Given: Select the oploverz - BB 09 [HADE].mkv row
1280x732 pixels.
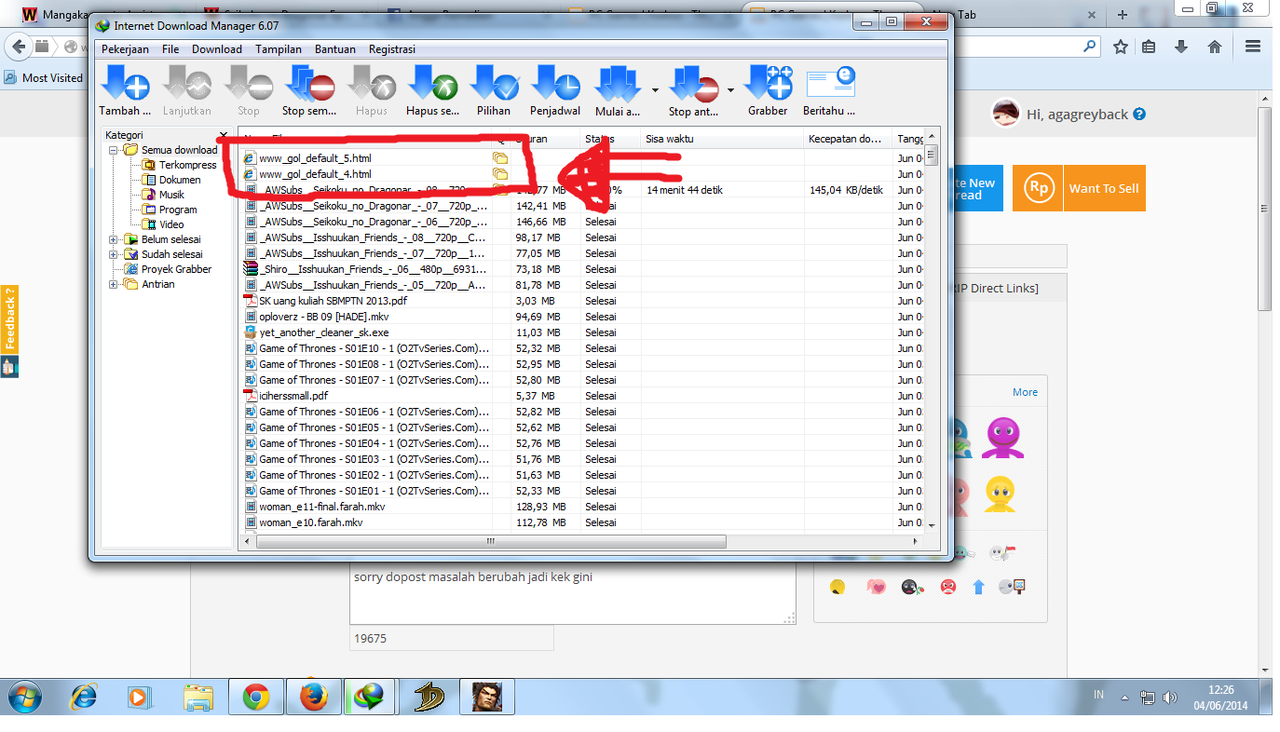Looking at the screenshot, I should point(583,317).
